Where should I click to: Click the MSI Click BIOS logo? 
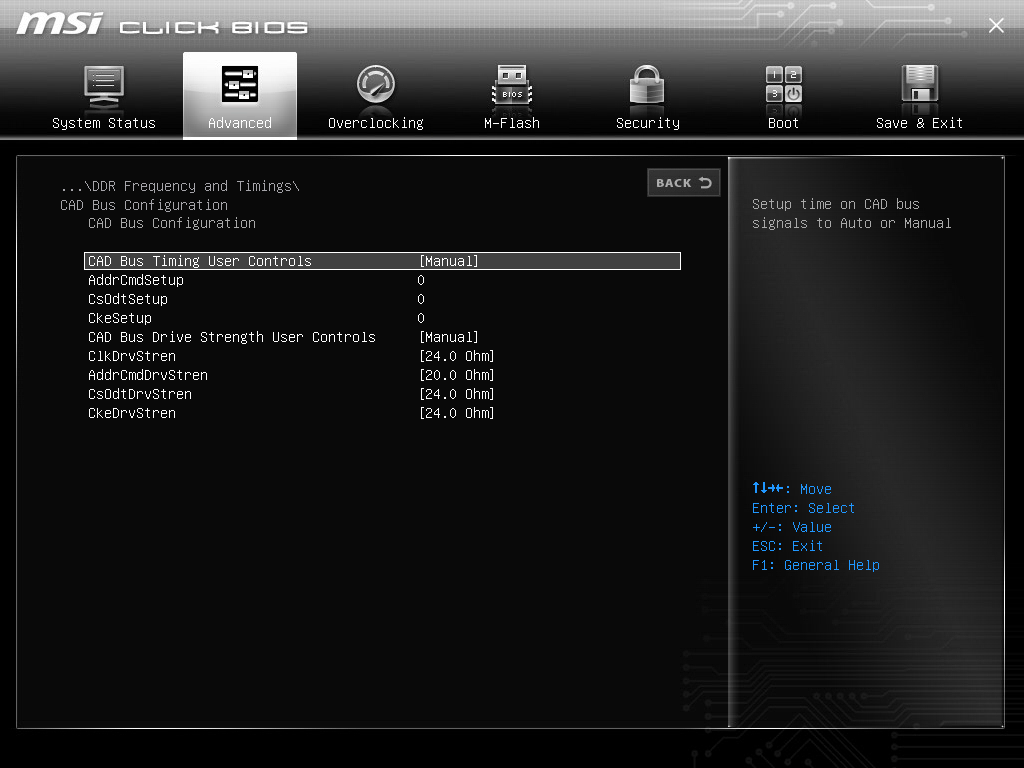pyautogui.click(x=162, y=25)
